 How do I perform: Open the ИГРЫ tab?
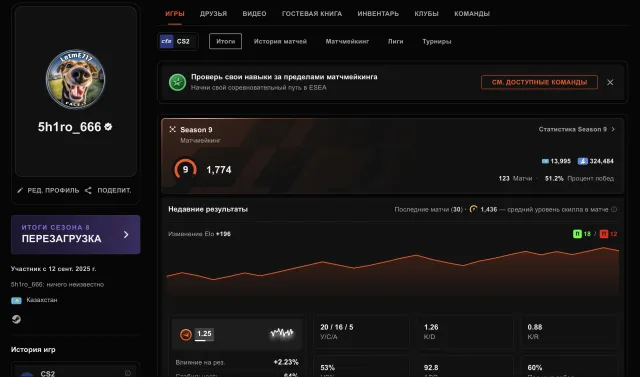[175, 14]
